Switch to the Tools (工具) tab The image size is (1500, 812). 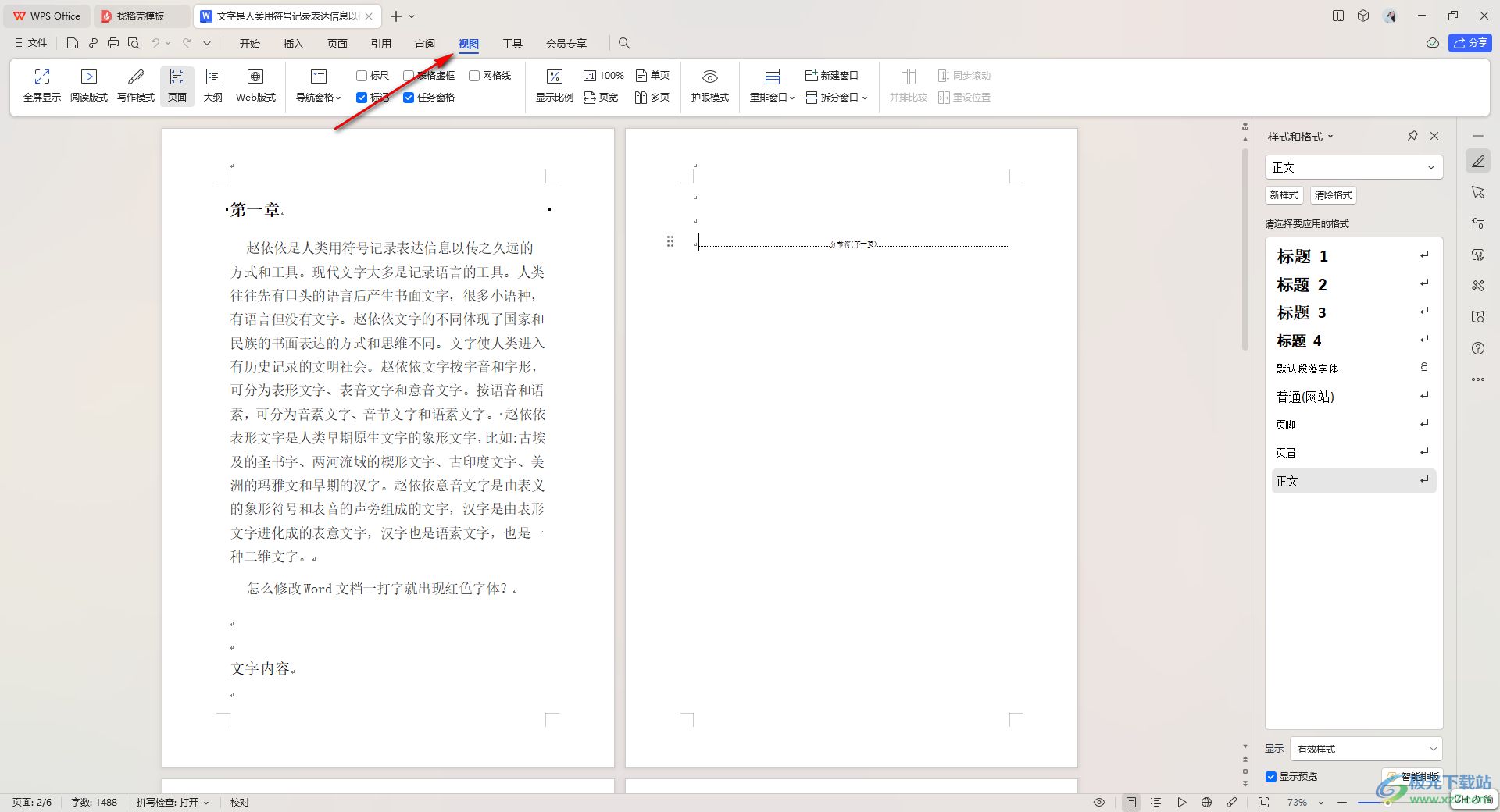[x=512, y=43]
